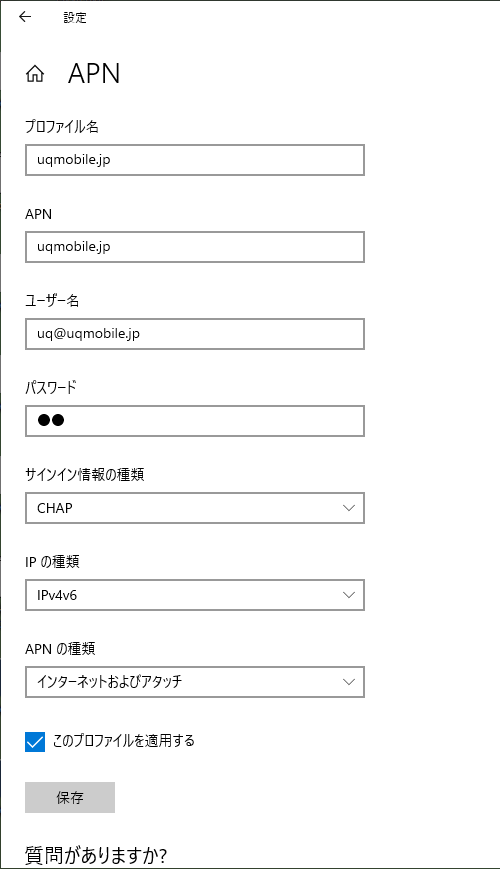Viewport: 500px width, 869px height.
Task: Focus the APN input field
Action: [195, 247]
